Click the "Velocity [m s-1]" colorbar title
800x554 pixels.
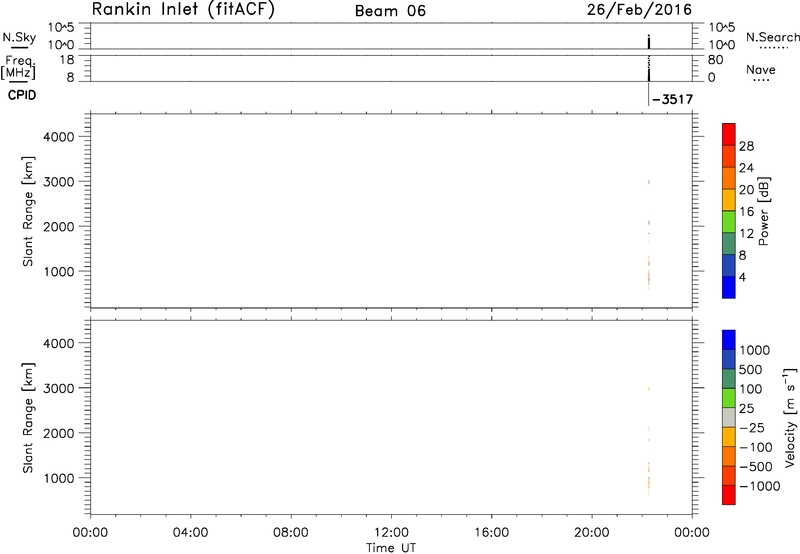click(x=789, y=417)
